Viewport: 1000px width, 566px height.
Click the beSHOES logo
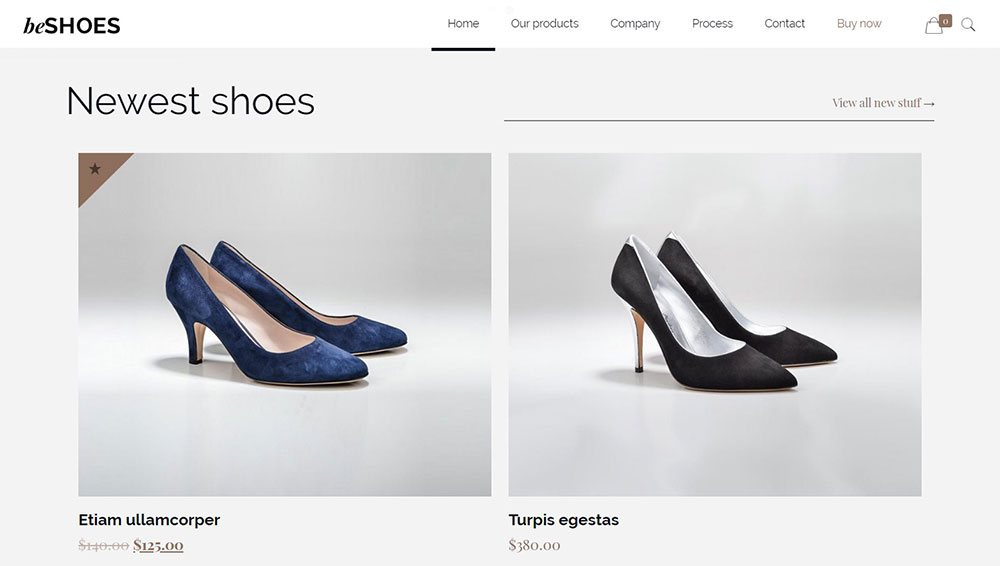coord(72,25)
